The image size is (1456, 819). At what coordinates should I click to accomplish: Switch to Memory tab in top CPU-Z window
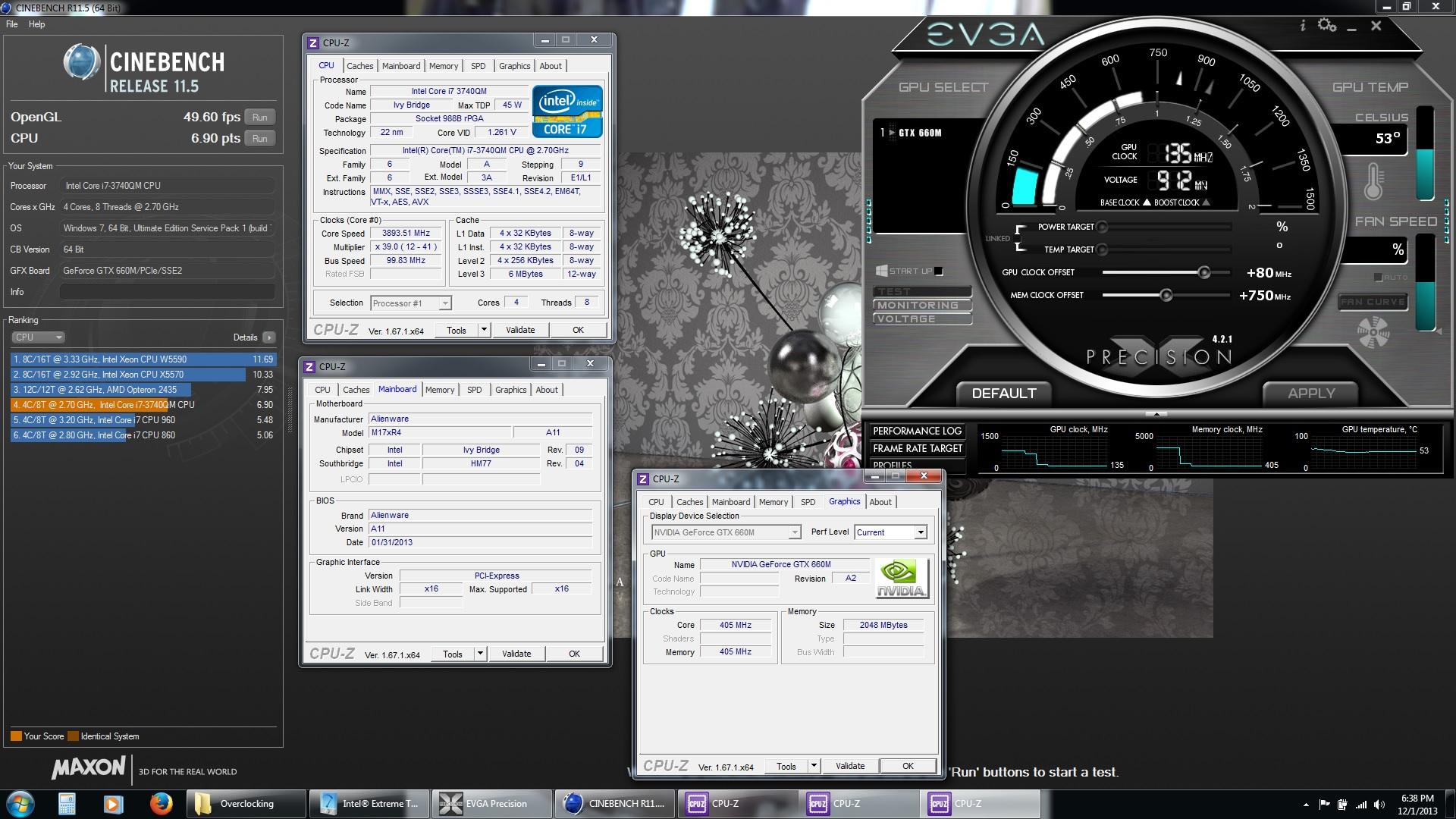coord(444,66)
